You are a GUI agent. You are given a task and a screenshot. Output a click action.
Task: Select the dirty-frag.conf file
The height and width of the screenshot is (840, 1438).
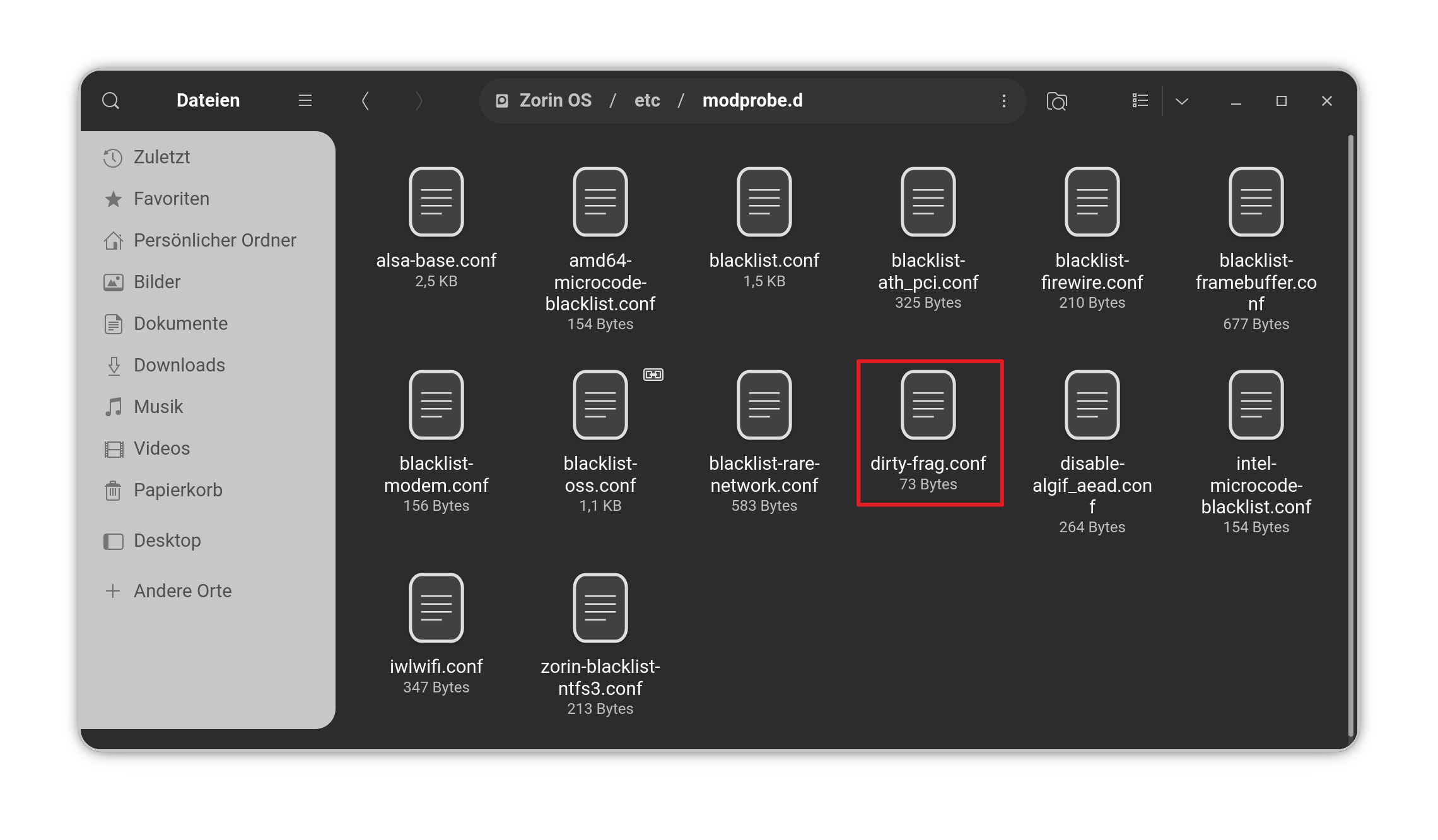click(928, 433)
